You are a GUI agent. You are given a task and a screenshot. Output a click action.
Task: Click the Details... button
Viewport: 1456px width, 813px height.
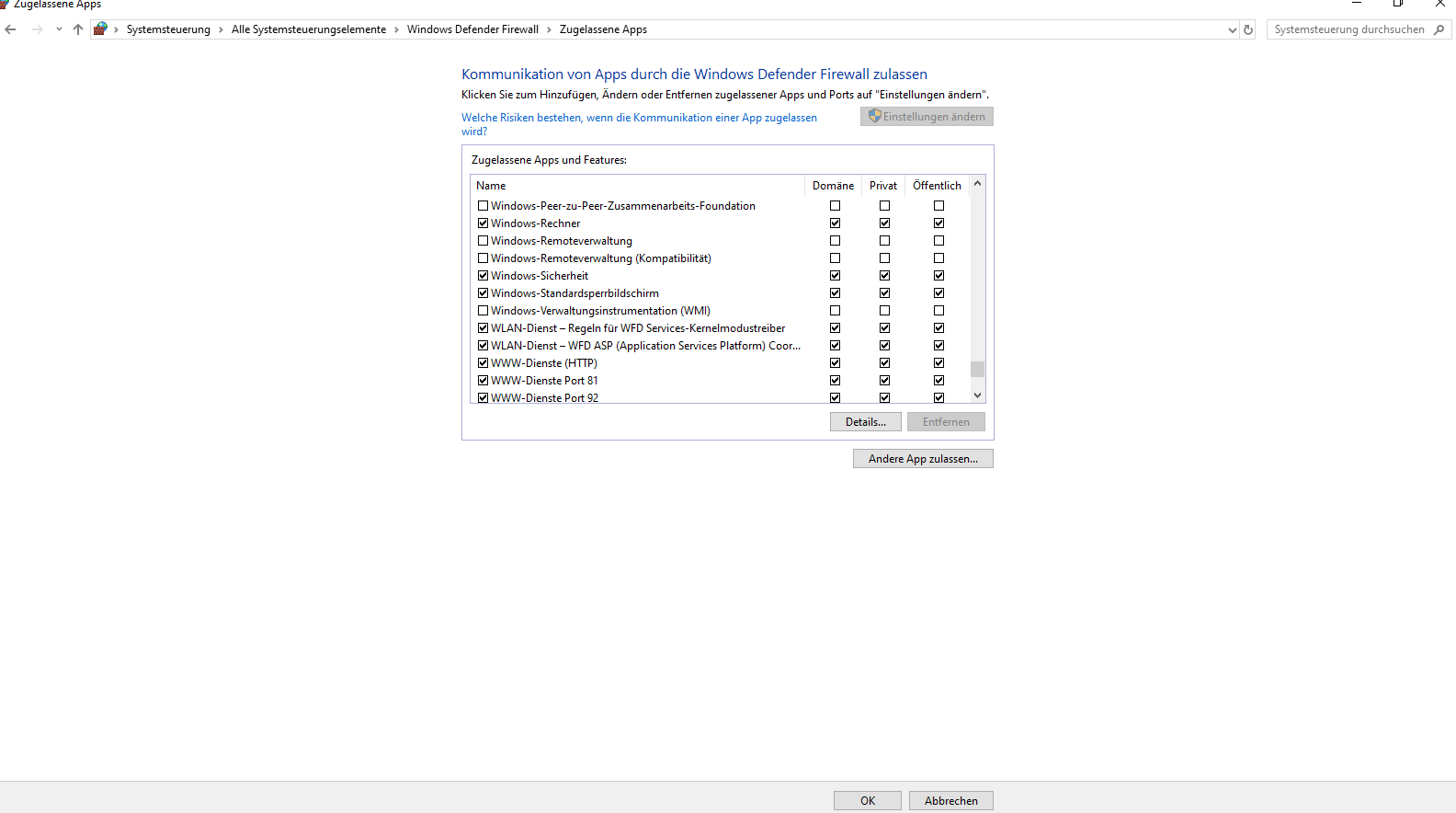click(x=866, y=422)
